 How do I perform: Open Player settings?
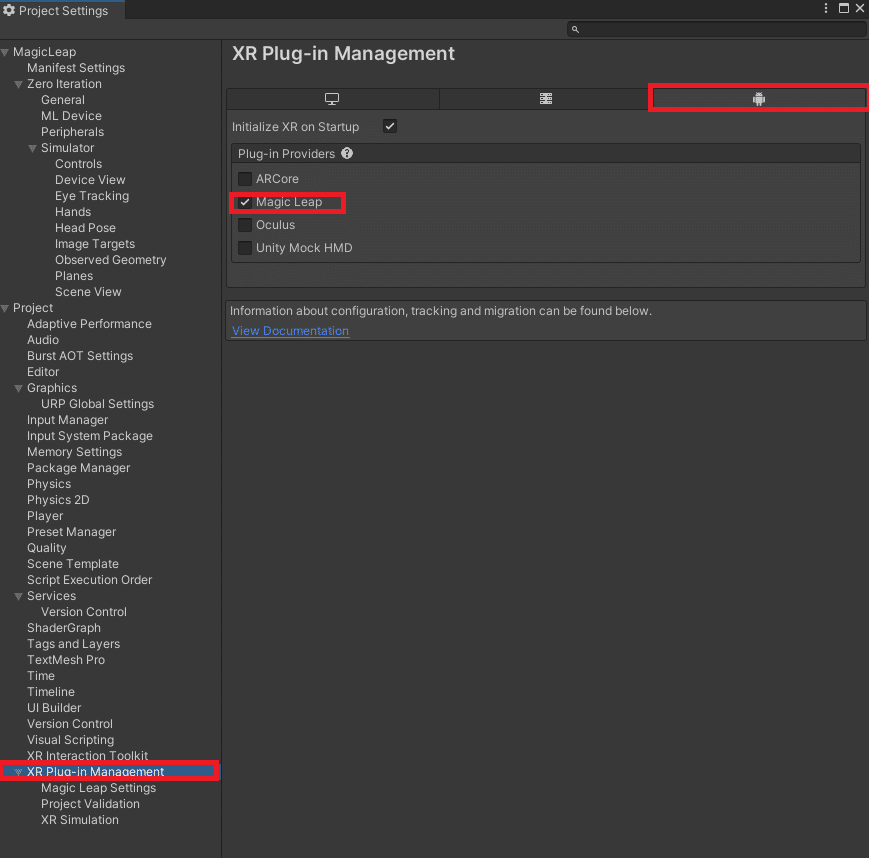click(45, 516)
